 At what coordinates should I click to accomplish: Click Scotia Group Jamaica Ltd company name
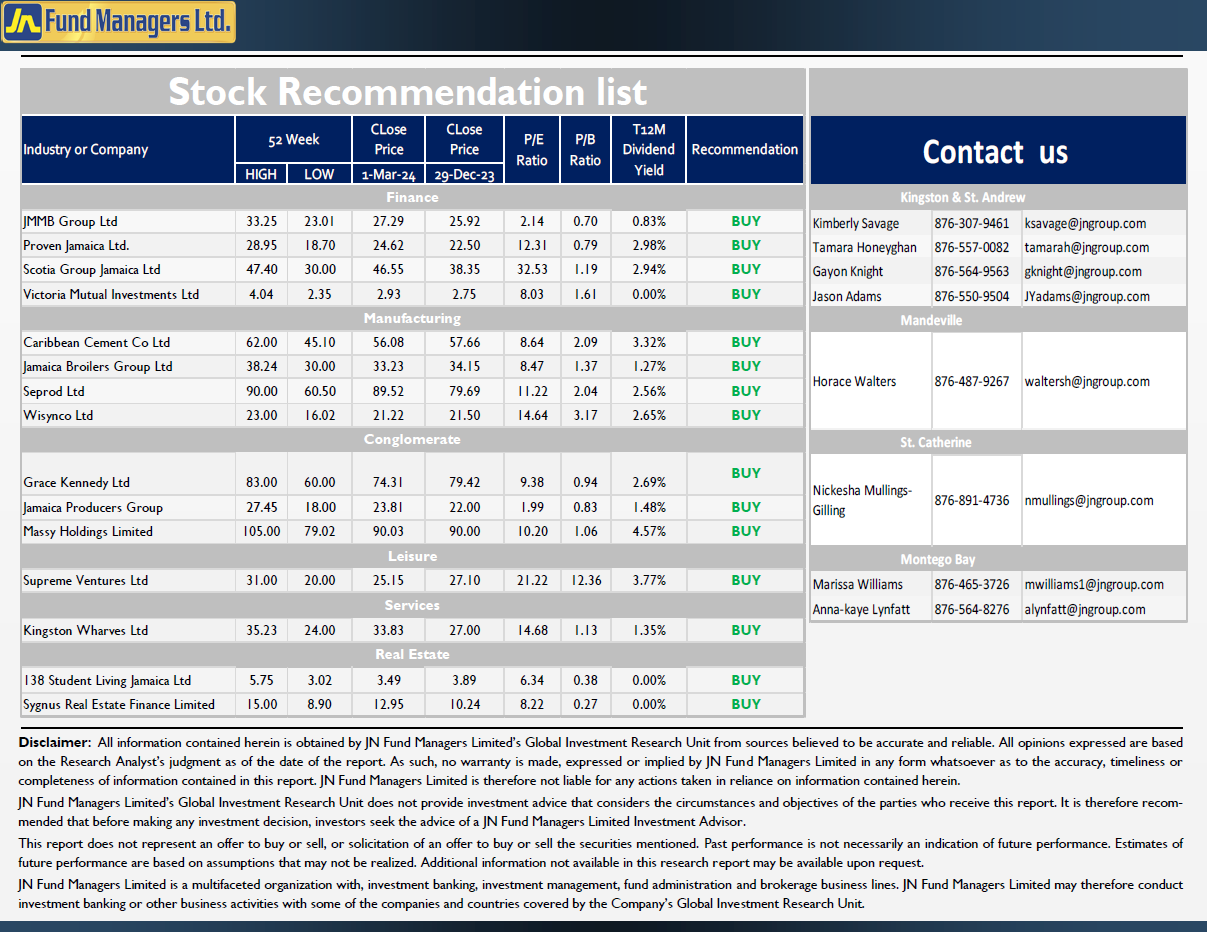click(x=91, y=269)
